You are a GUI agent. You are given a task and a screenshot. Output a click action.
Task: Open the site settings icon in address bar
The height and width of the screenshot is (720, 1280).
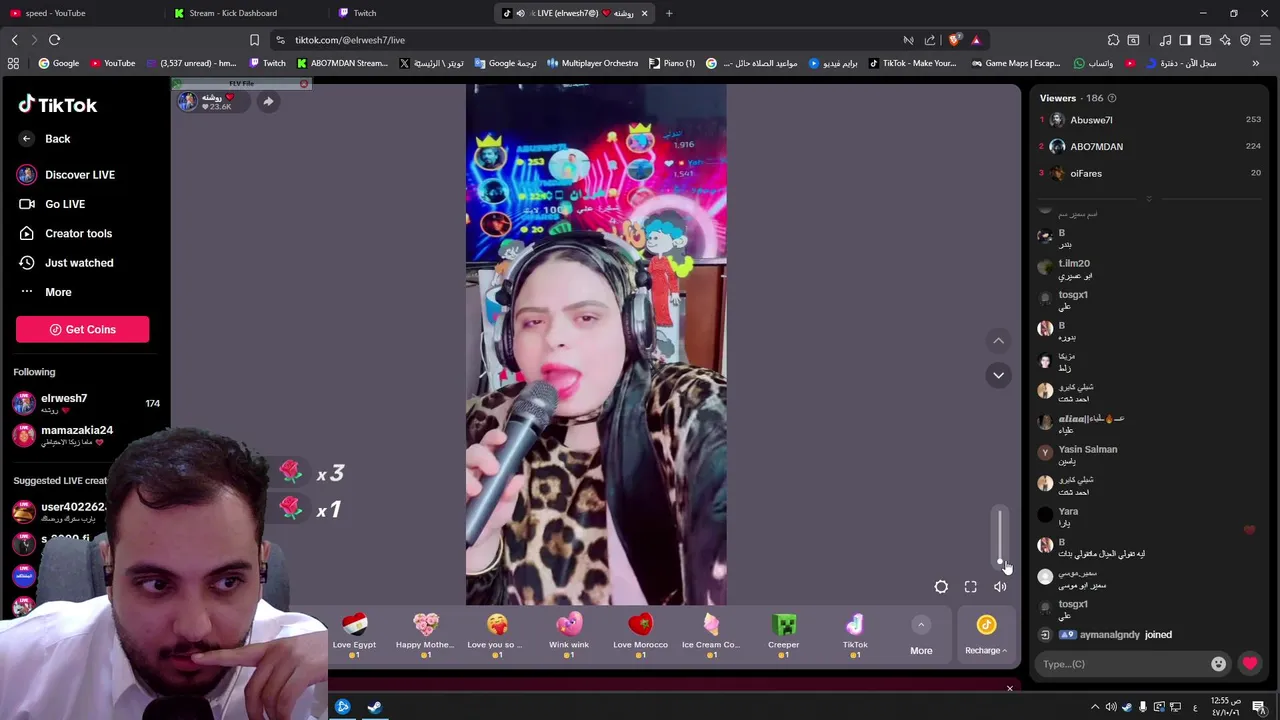pyautogui.click(x=280, y=40)
